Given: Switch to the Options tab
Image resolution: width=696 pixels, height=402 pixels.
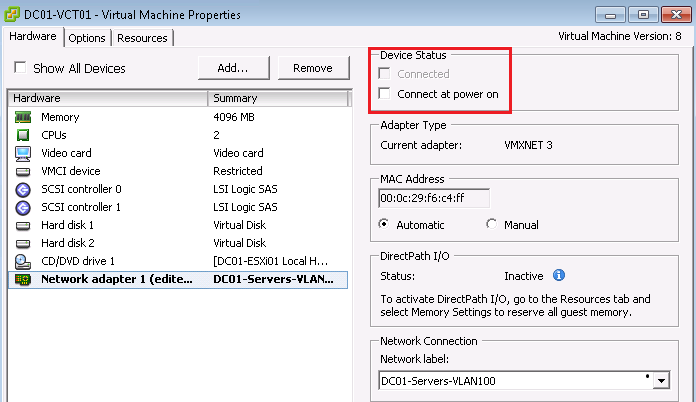Looking at the screenshot, I should click(x=88, y=38).
